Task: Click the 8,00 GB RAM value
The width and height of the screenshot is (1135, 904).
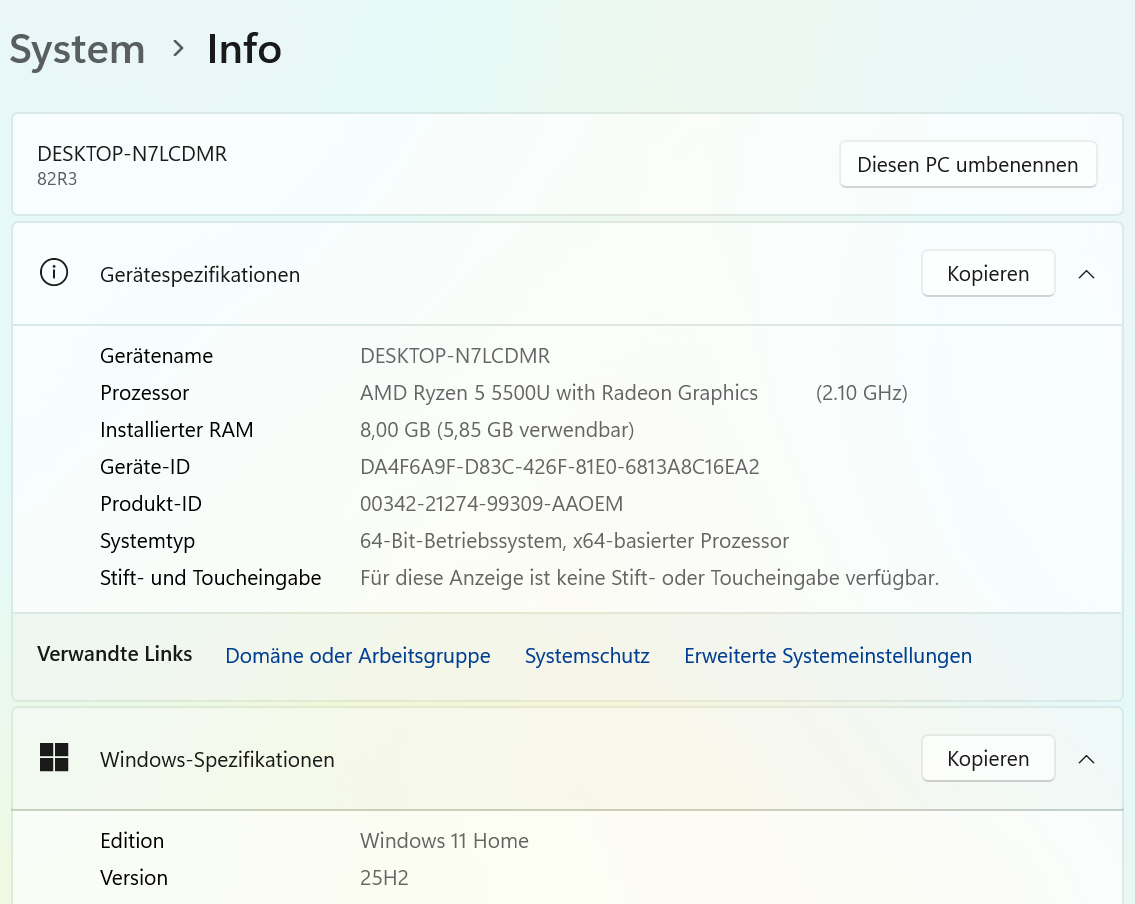Action: 497,430
